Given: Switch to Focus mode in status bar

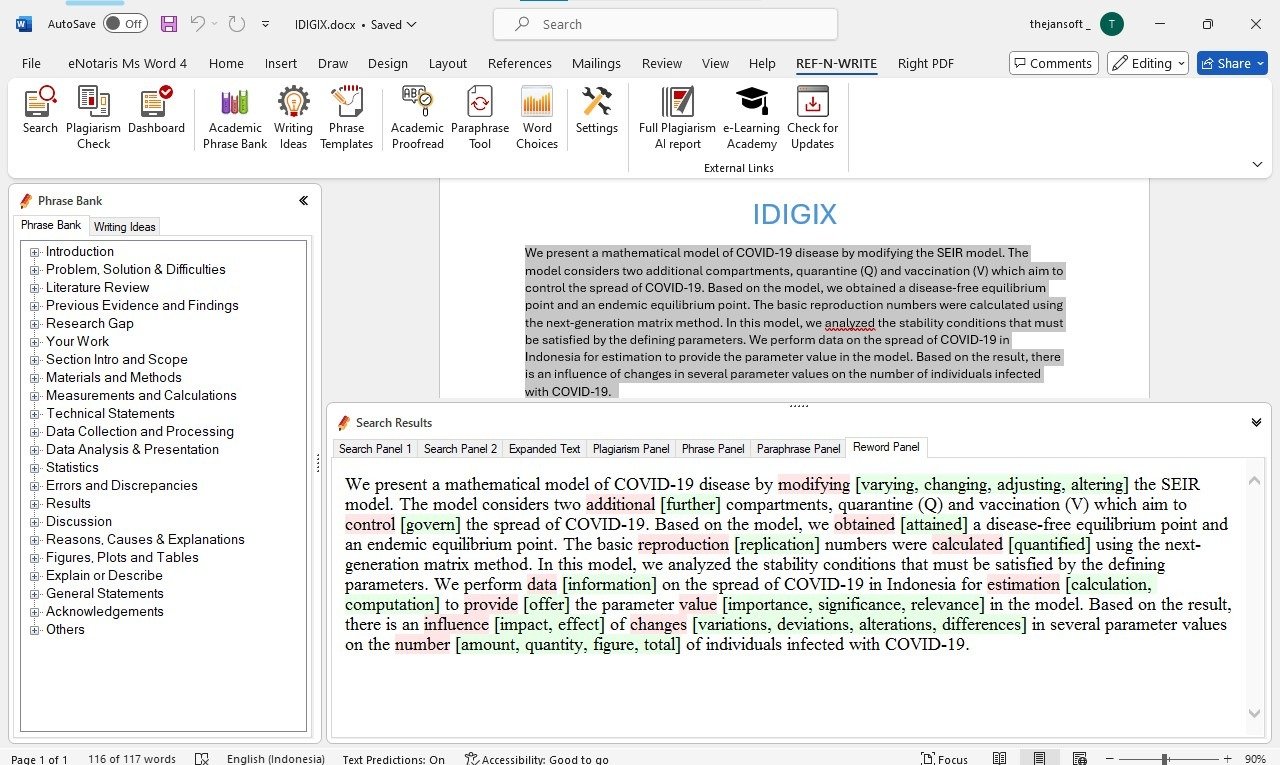Looking at the screenshot, I should [944, 759].
